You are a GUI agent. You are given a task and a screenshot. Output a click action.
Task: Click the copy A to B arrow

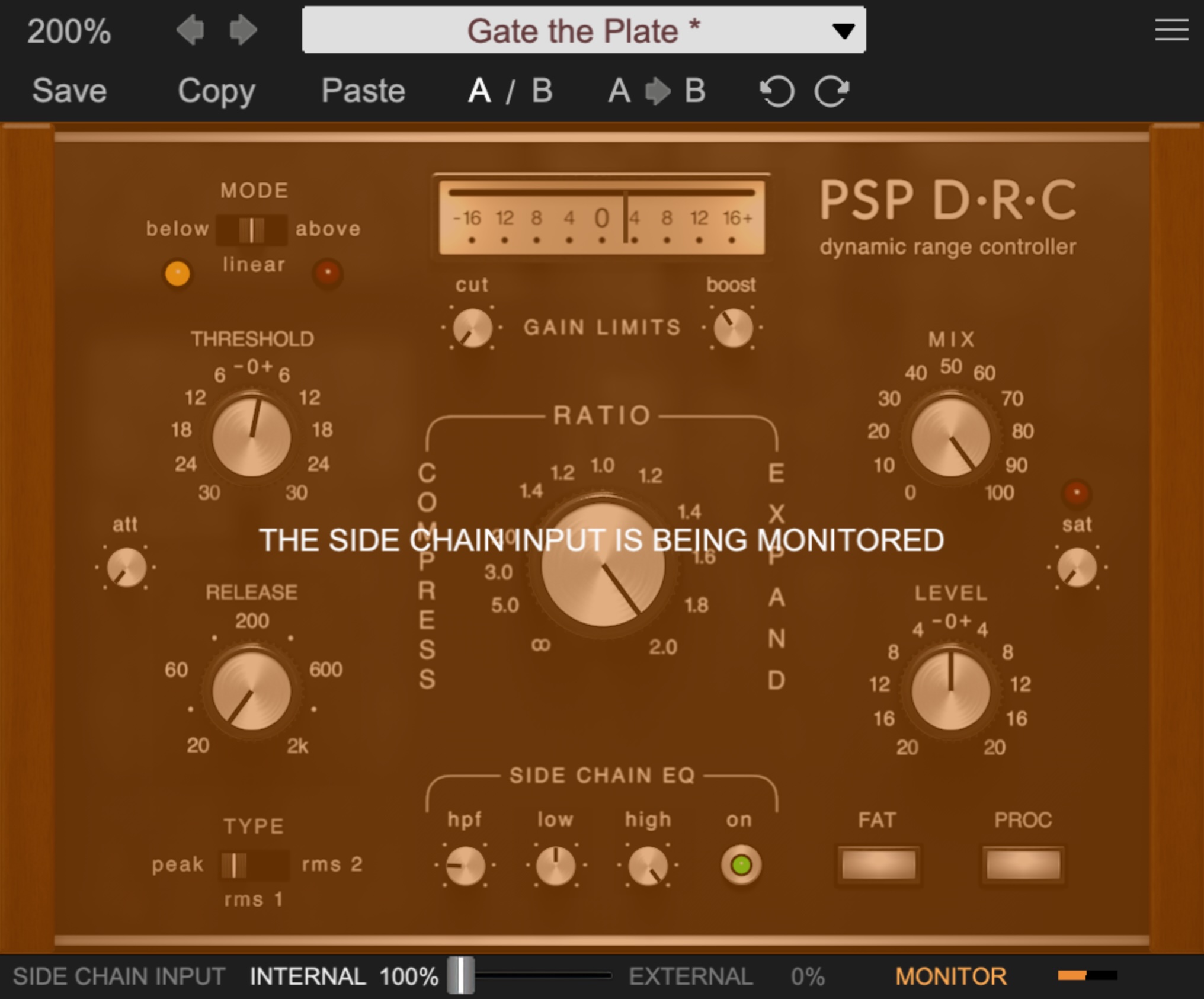coord(657,91)
